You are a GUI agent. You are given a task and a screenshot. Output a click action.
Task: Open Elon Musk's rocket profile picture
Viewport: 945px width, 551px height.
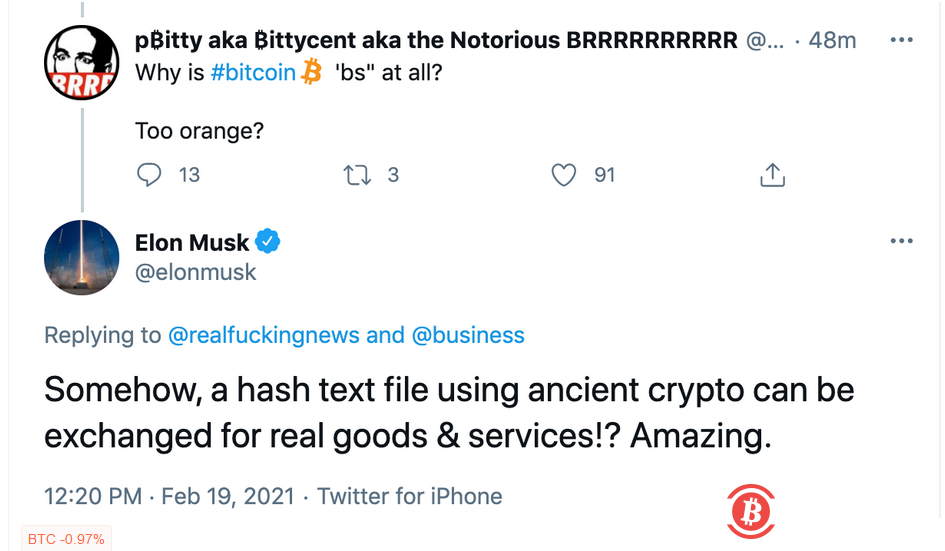(82, 258)
